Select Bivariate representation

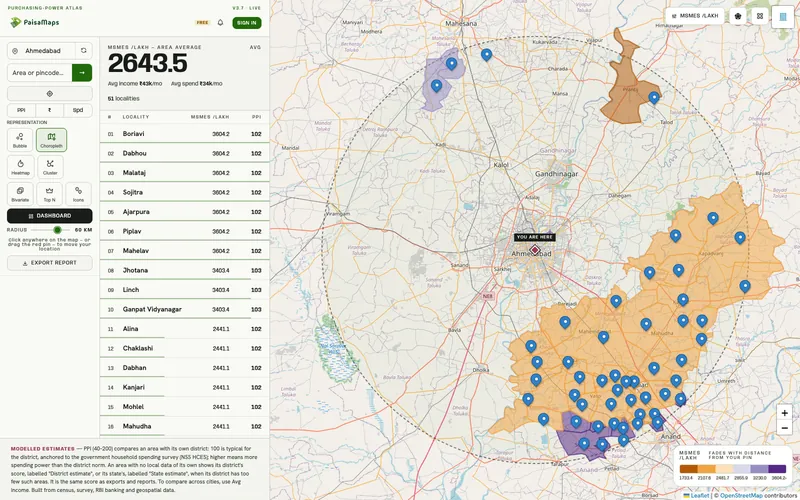[20, 194]
